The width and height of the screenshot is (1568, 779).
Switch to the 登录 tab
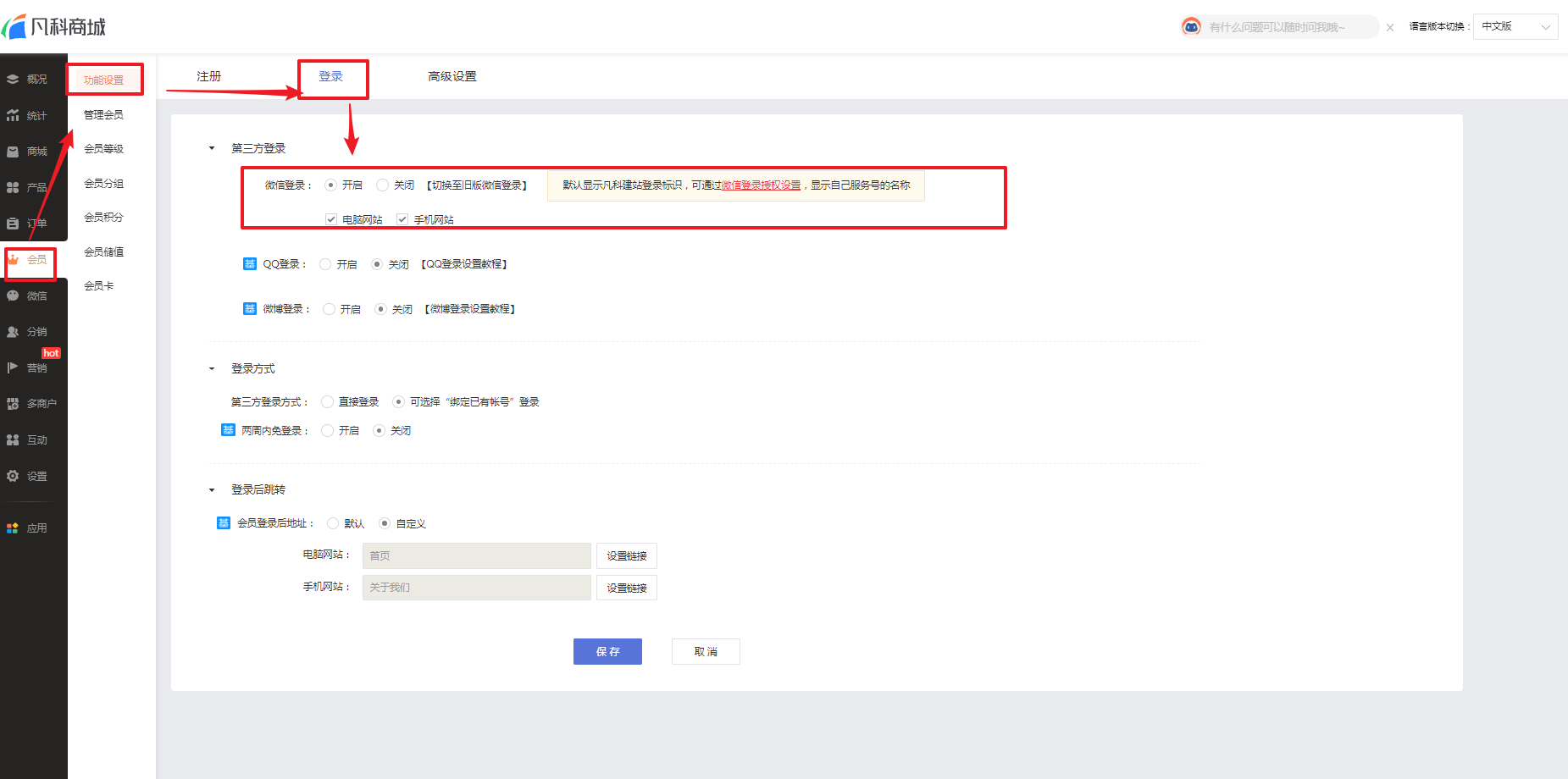click(330, 76)
